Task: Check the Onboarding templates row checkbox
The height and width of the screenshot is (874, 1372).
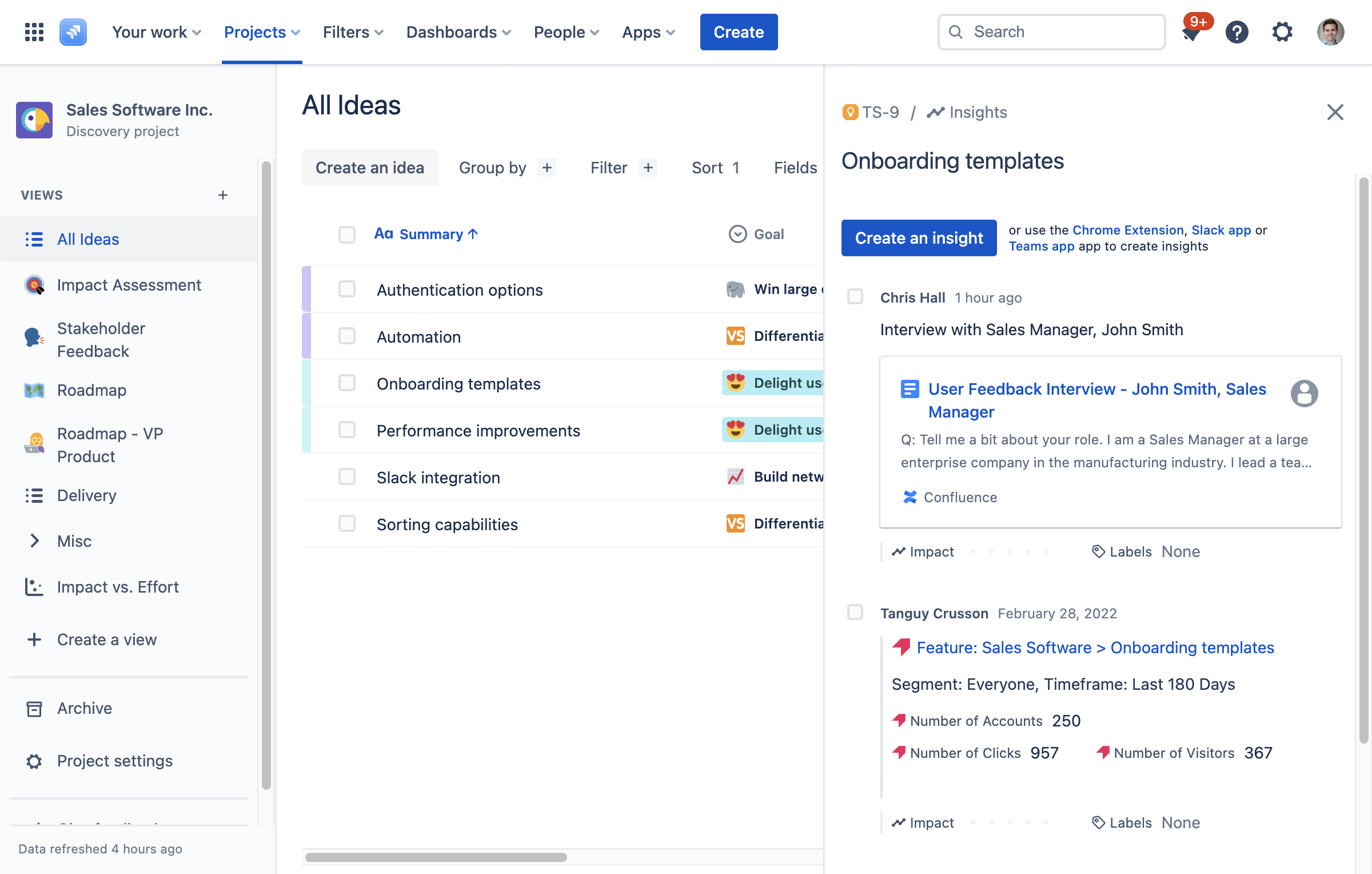Action: coord(347,383)
